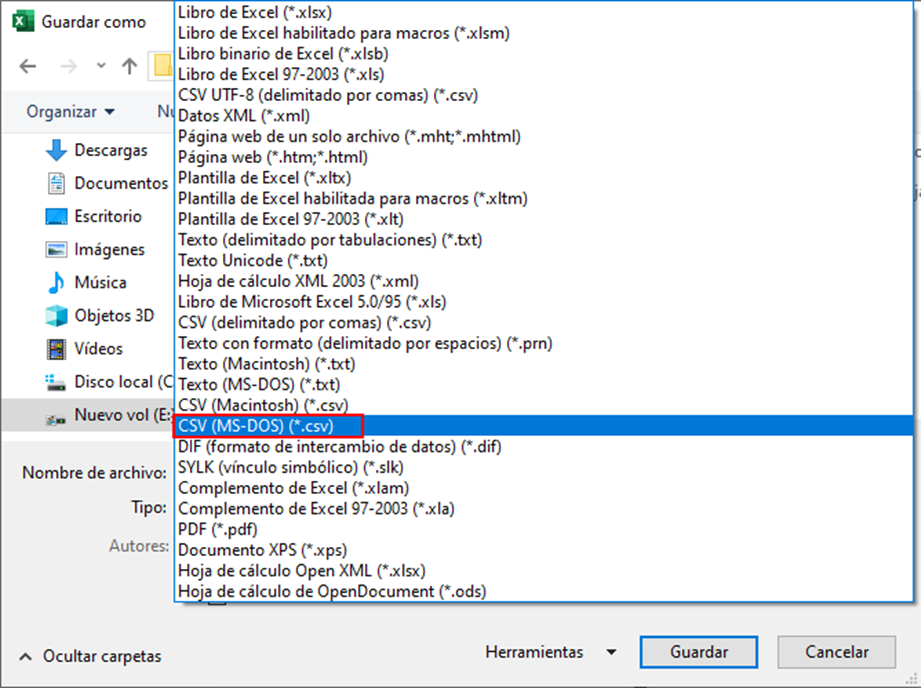
Task: Choose CSV (MS-DOS) (*.csv) file type
Action: click(x=269, y=427)
